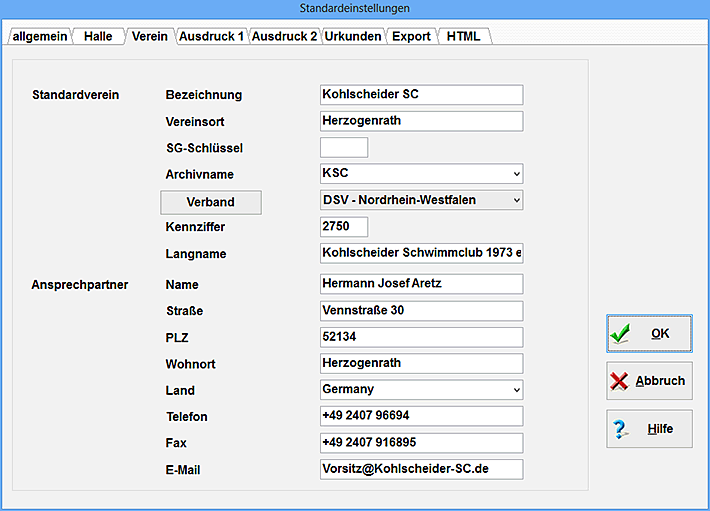Switch to the allgemein tab
Screen dimensions: 710x511
[39, 36]
